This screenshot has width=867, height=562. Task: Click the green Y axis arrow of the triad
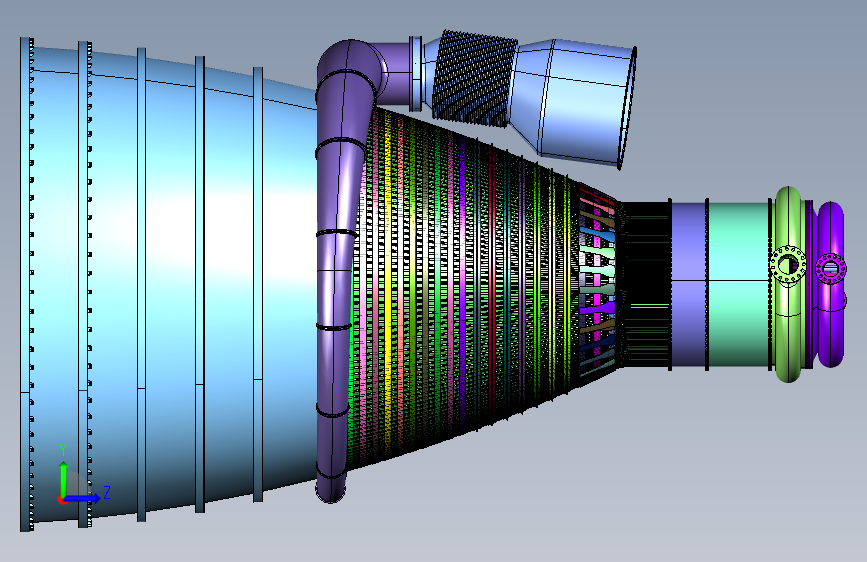click(64, 478)
